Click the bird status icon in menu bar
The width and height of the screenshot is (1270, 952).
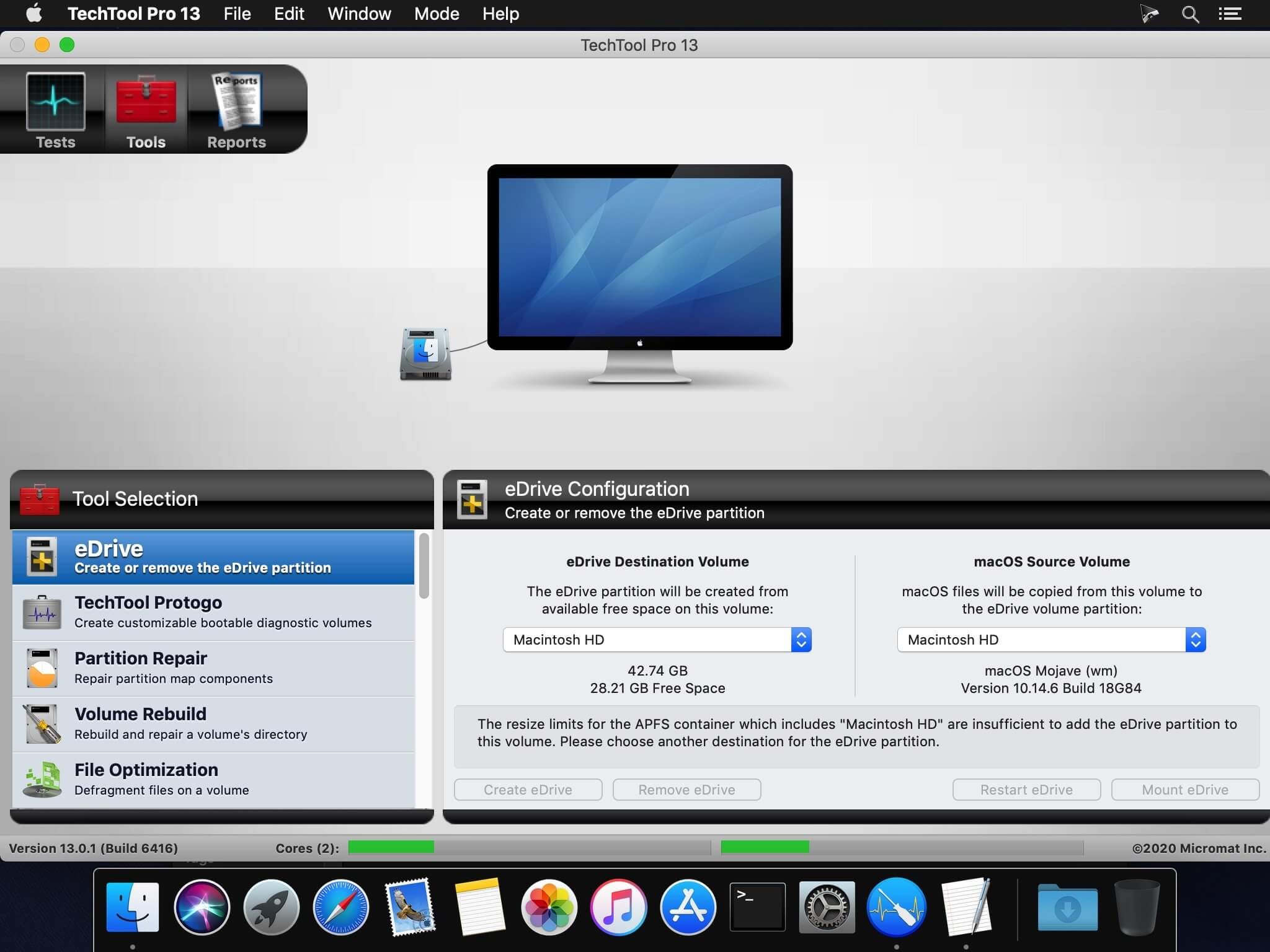[1149, 14]
